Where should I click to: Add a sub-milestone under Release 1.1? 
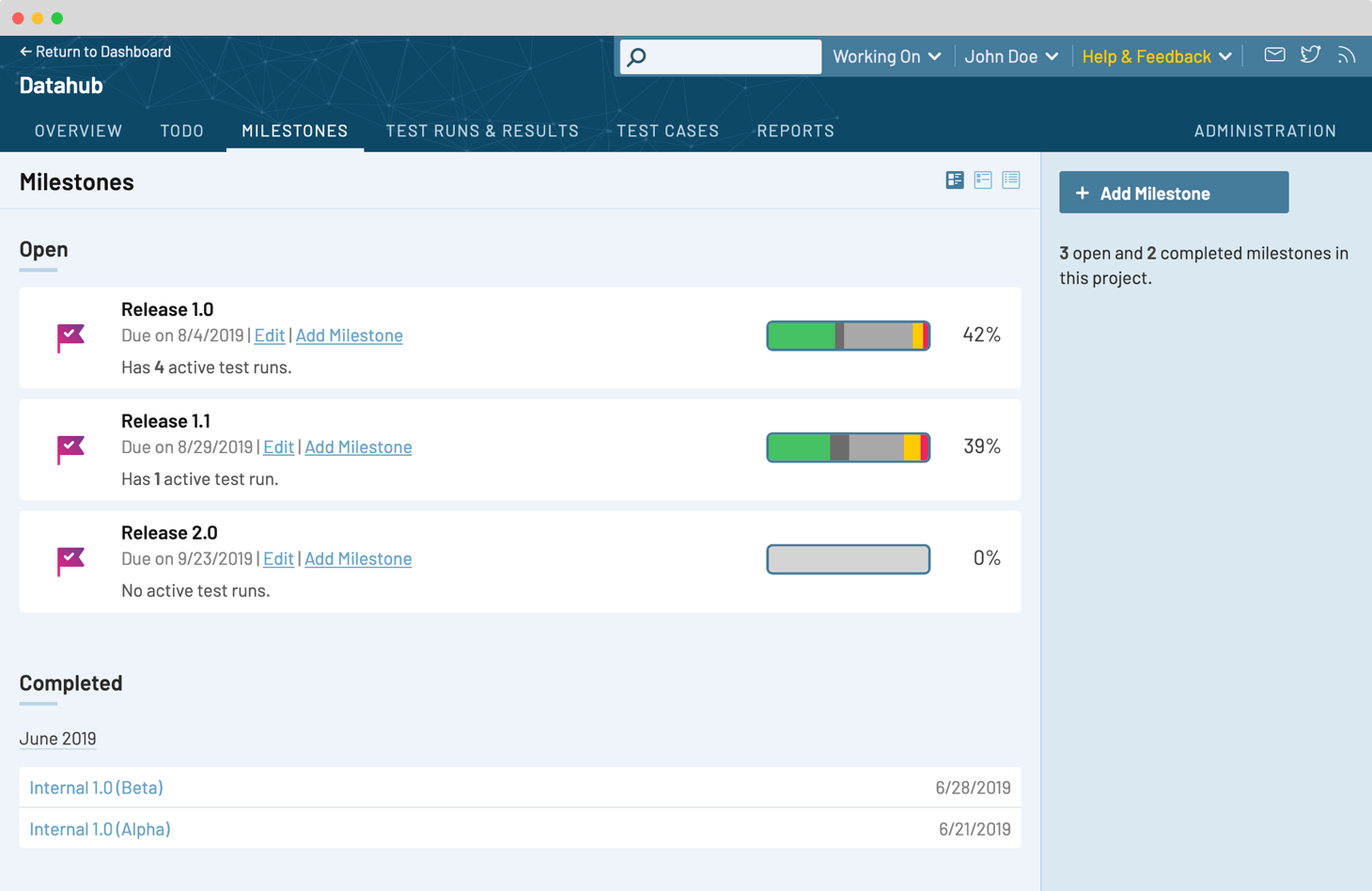pyautogui.click(x=358, y=447)
